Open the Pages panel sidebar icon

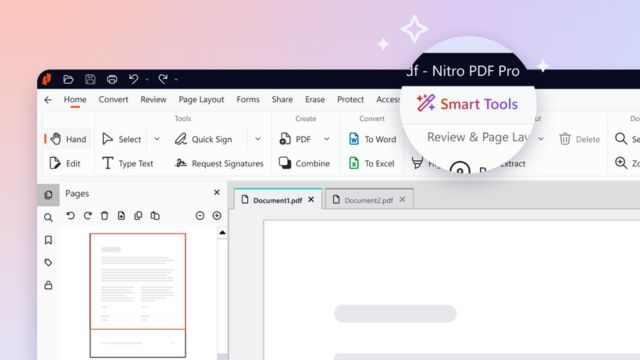pyautogui.click(x=48, y=195)
